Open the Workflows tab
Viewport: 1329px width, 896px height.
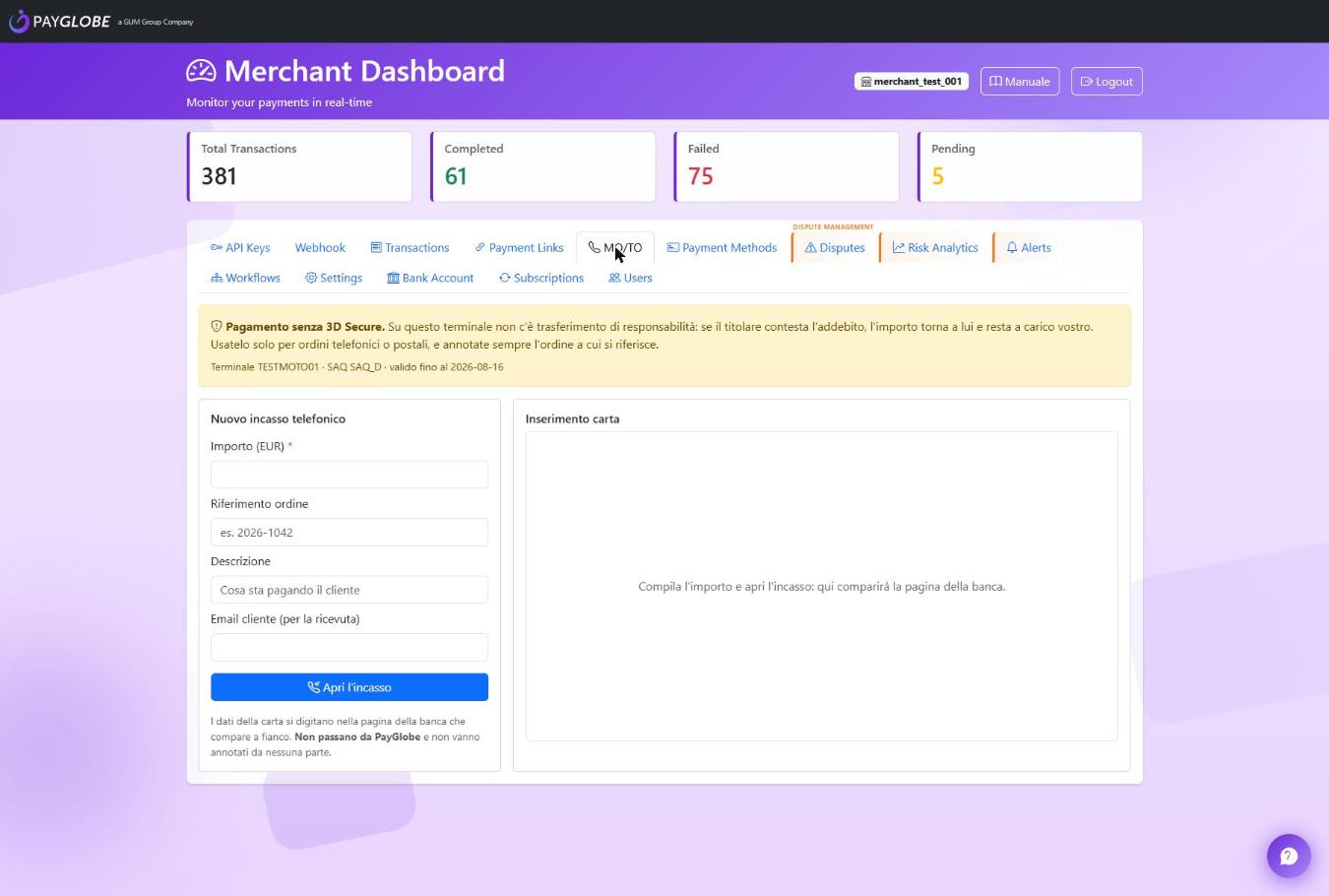[245, 278]
